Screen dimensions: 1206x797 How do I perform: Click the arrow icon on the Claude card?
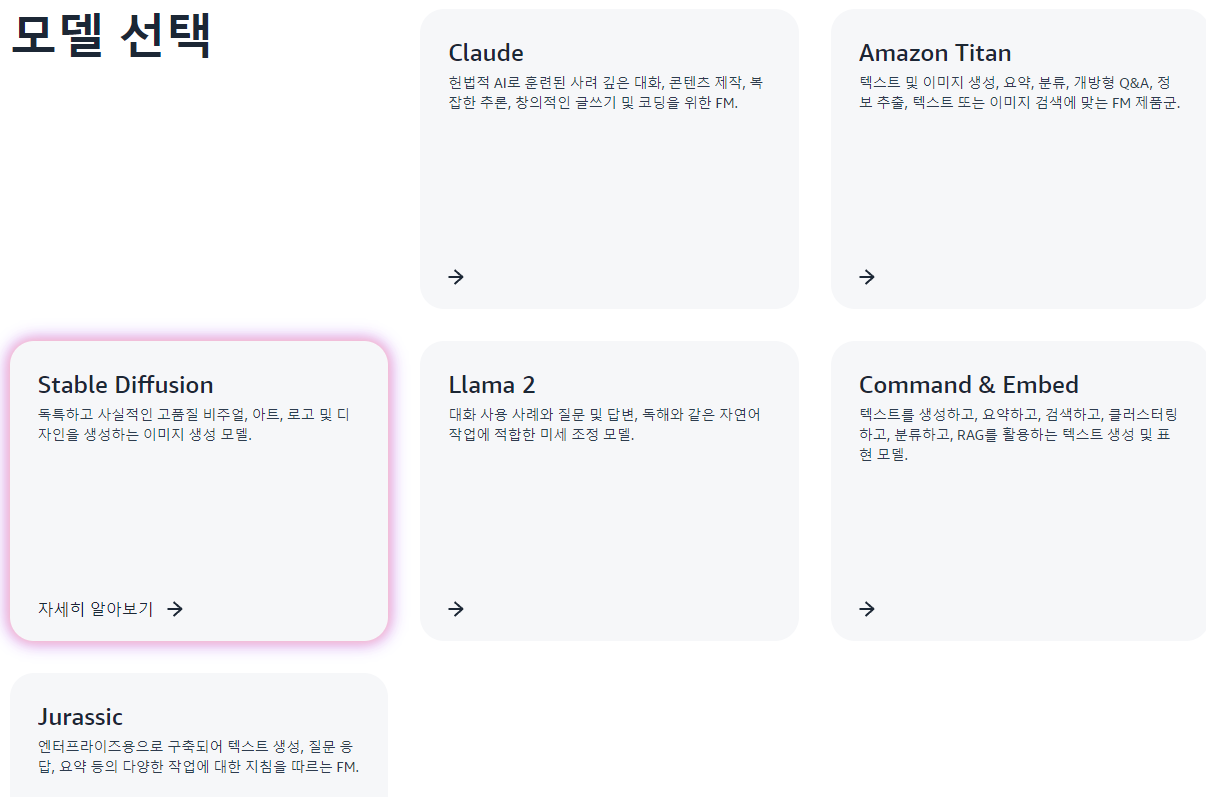[x=455, y=277]
